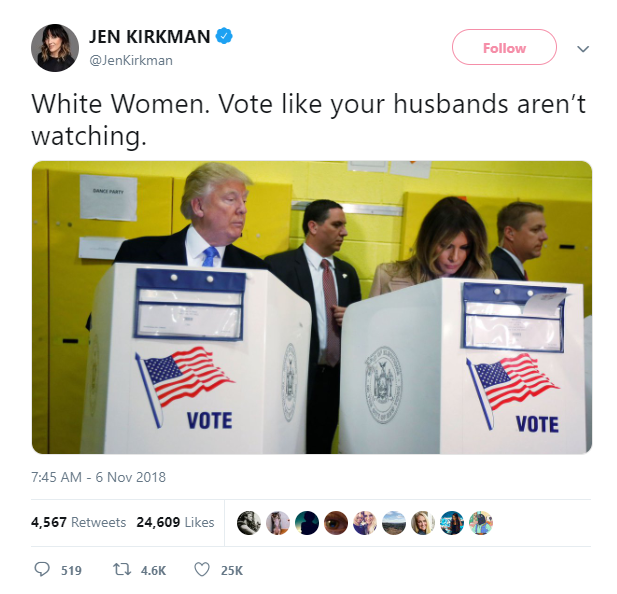Open the voting booth photo

point(312,307)
